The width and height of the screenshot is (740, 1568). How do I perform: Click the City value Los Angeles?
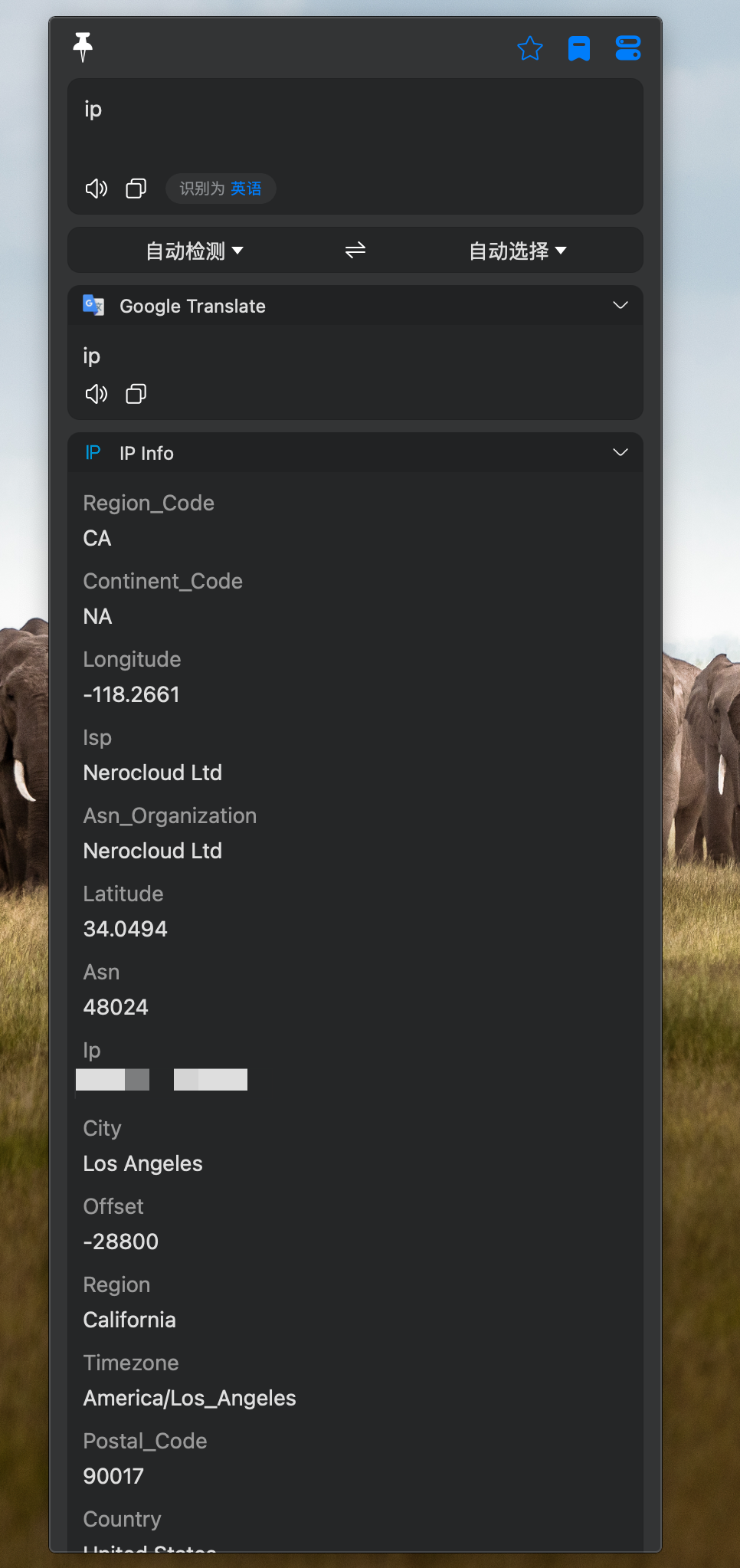(142, 1163)
